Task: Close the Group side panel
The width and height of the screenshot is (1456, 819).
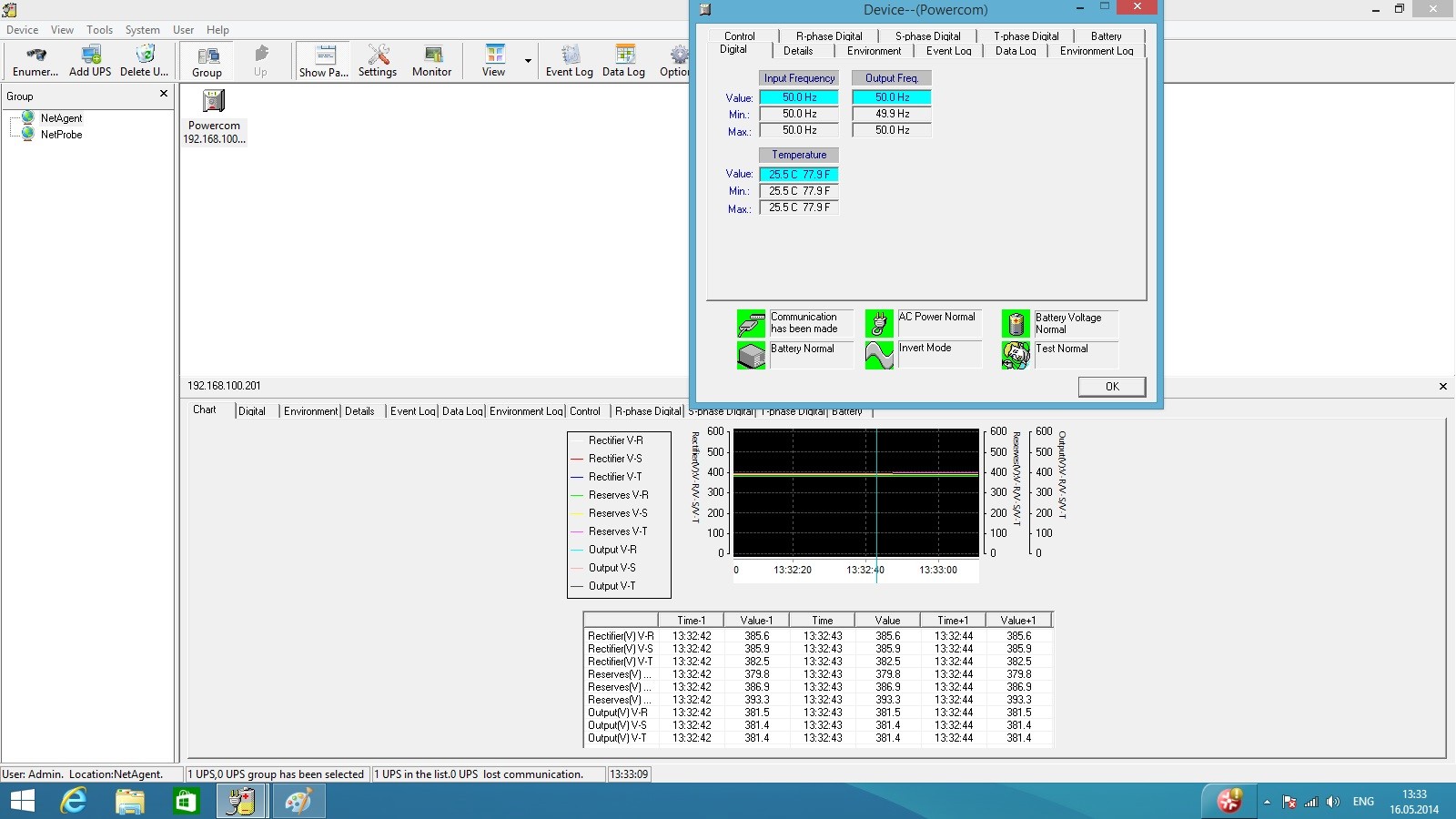Action: (164, 94)
